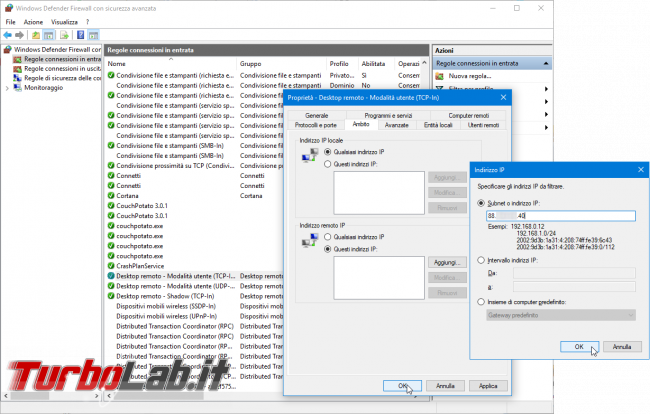
Task: Click Annulla in Proprietà dialog
Action: (445, 386)
